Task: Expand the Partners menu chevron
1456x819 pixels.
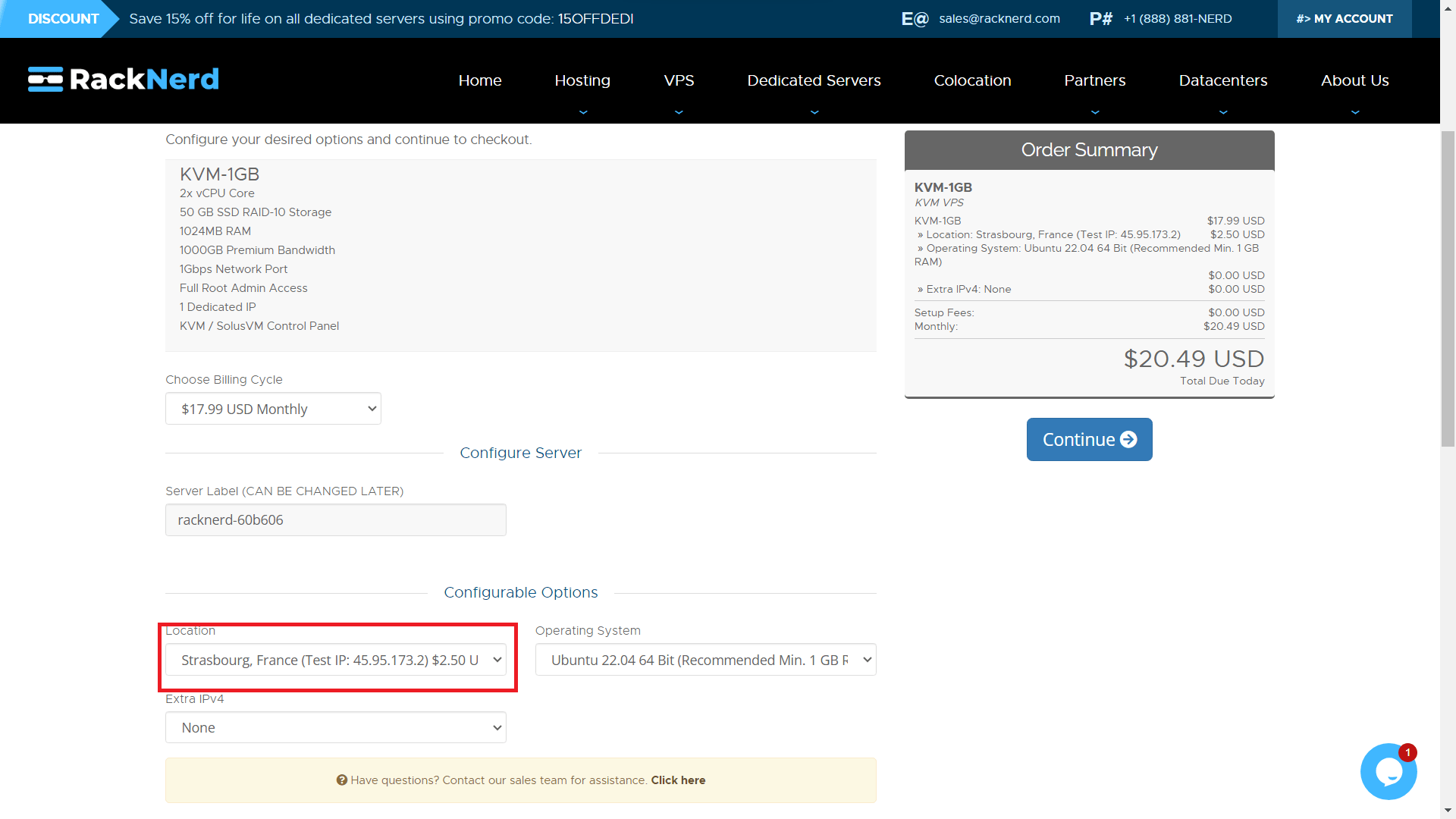Action: pyautogui.click(x=1095, y=112)
